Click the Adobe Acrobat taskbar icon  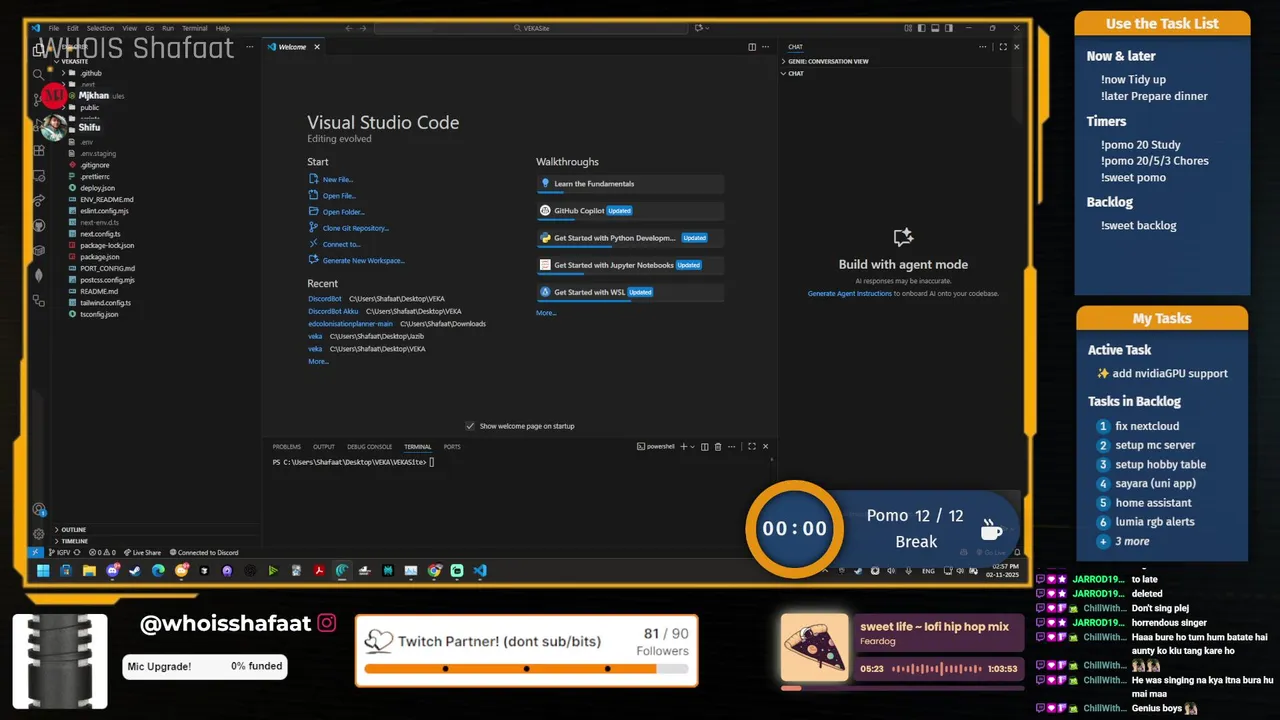tap(319, 571)
